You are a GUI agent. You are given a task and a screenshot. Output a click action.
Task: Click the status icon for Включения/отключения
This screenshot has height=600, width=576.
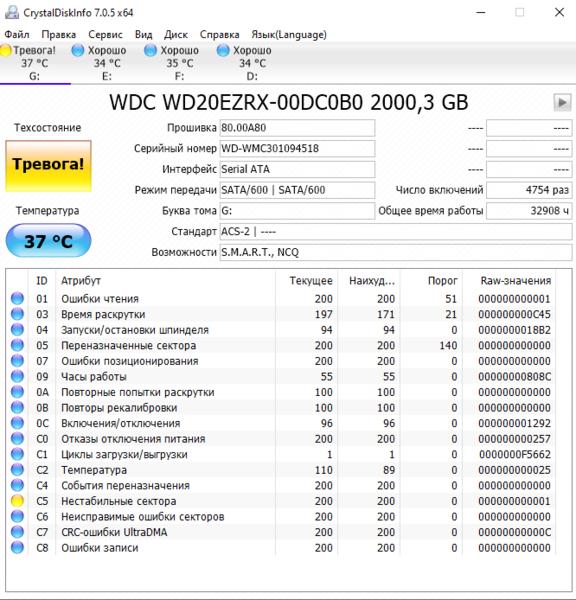(x=17, y=423)
